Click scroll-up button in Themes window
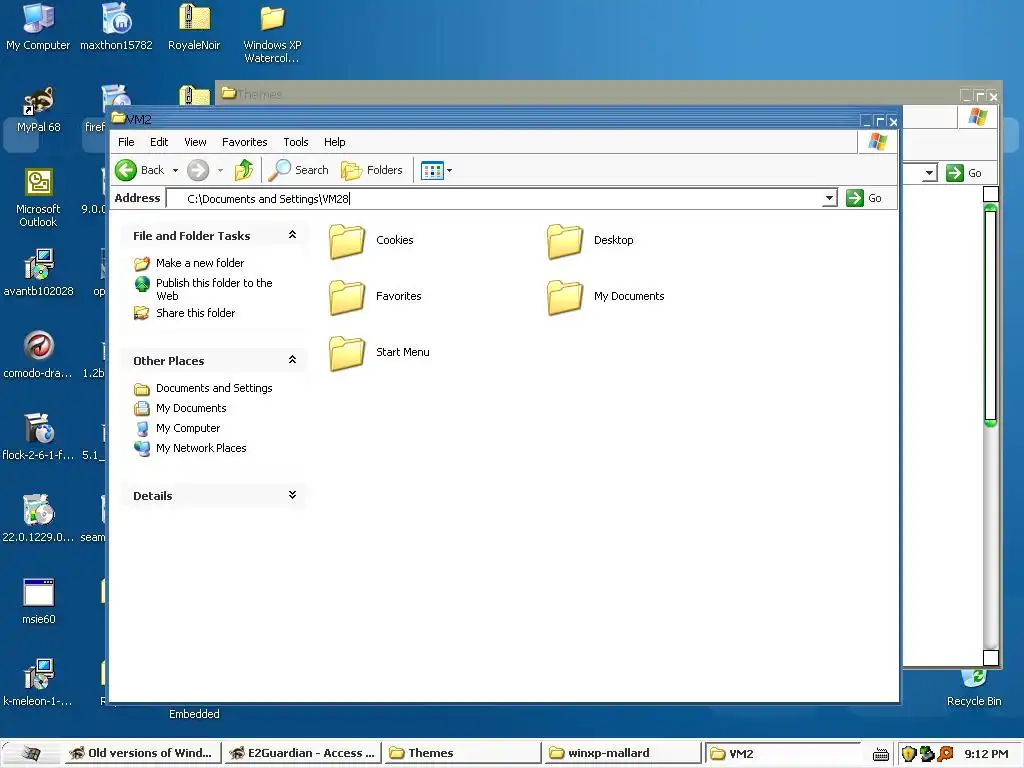 click(991, 194)
